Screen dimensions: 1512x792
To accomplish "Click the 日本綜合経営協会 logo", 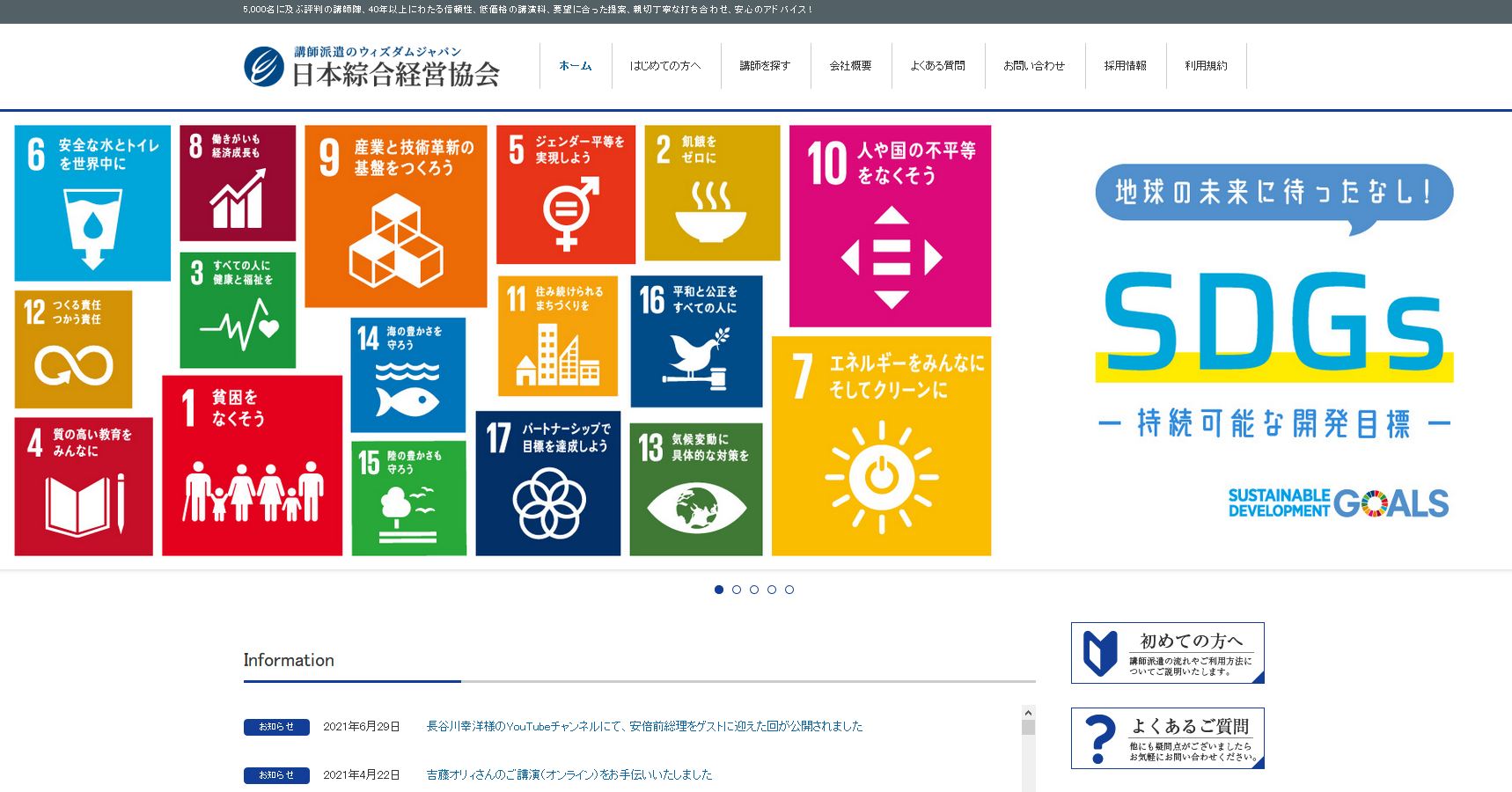I will [x=372, y=66].
